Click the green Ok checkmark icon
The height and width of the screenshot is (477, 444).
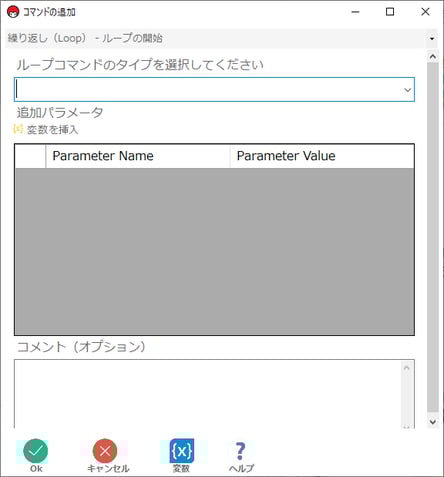36,450
